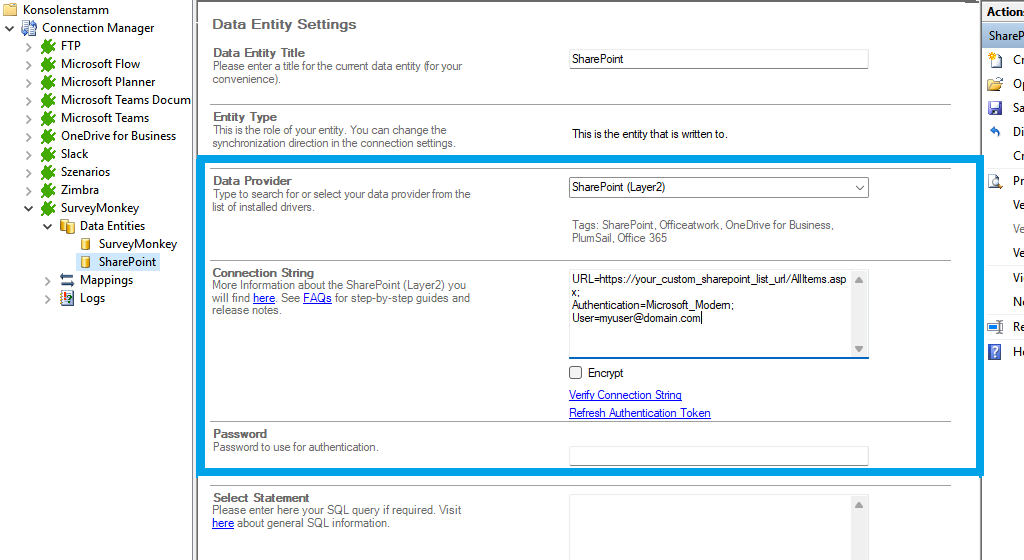Screen dimensions: 1024x560
Task: Collapse the Data Entities node
Action: [47, 226]
